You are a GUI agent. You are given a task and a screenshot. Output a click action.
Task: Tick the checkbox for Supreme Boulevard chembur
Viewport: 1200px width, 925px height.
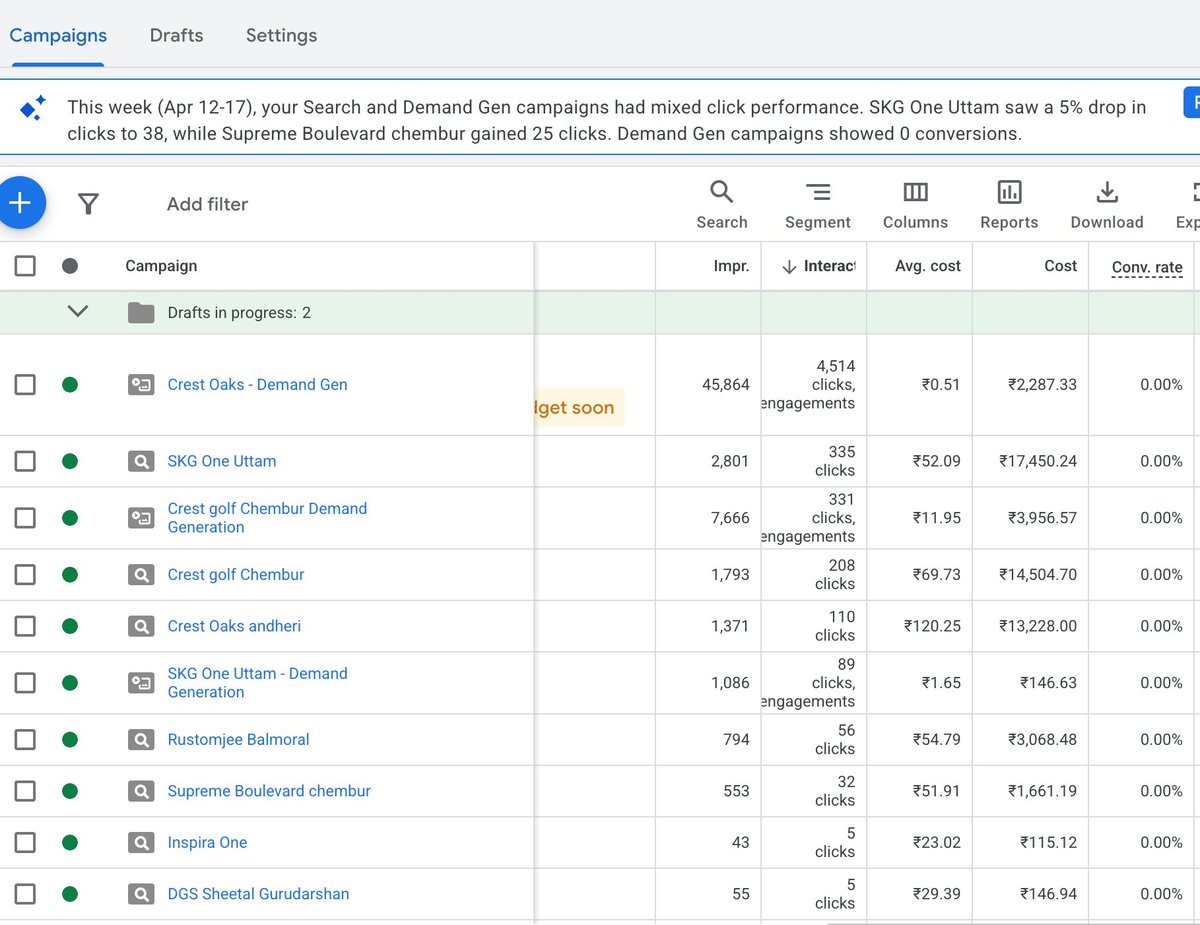[25, 791]
